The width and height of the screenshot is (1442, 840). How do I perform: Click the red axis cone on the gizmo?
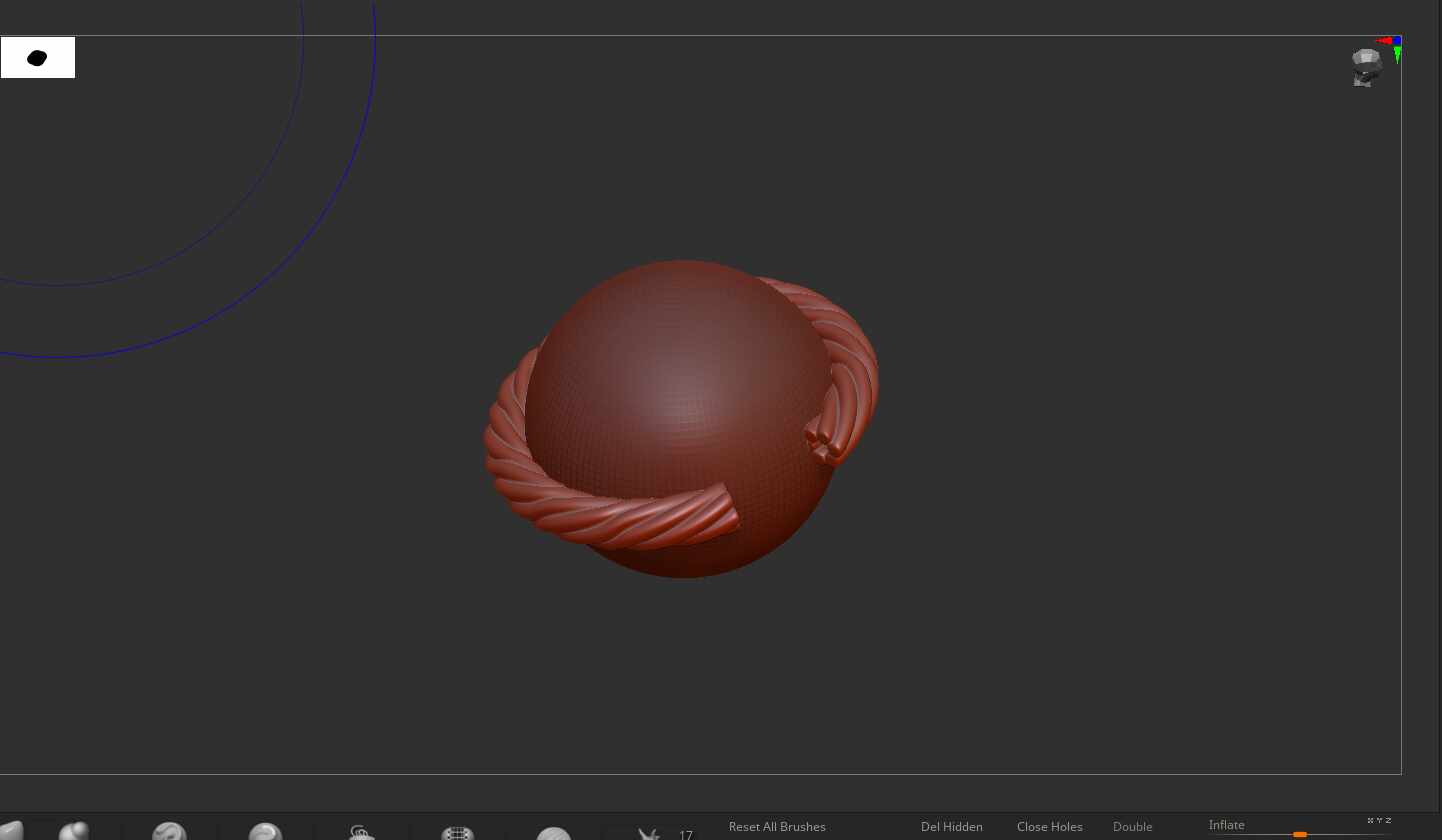[1384, 41]
